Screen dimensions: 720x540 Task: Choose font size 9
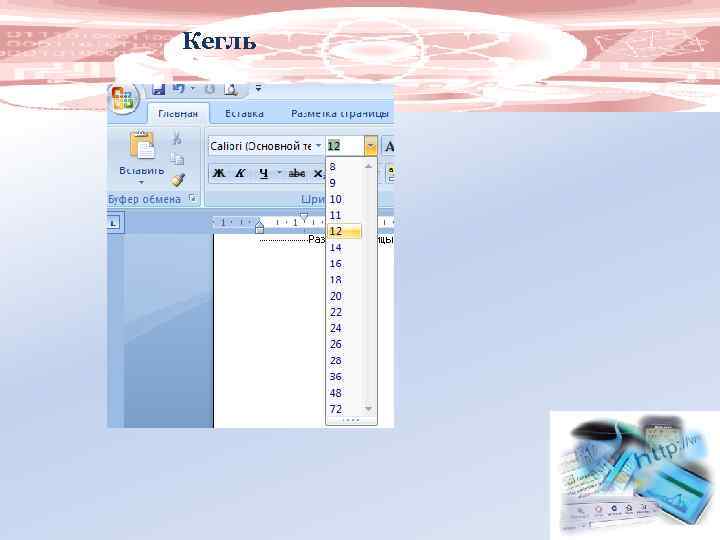tap(344, 183)
